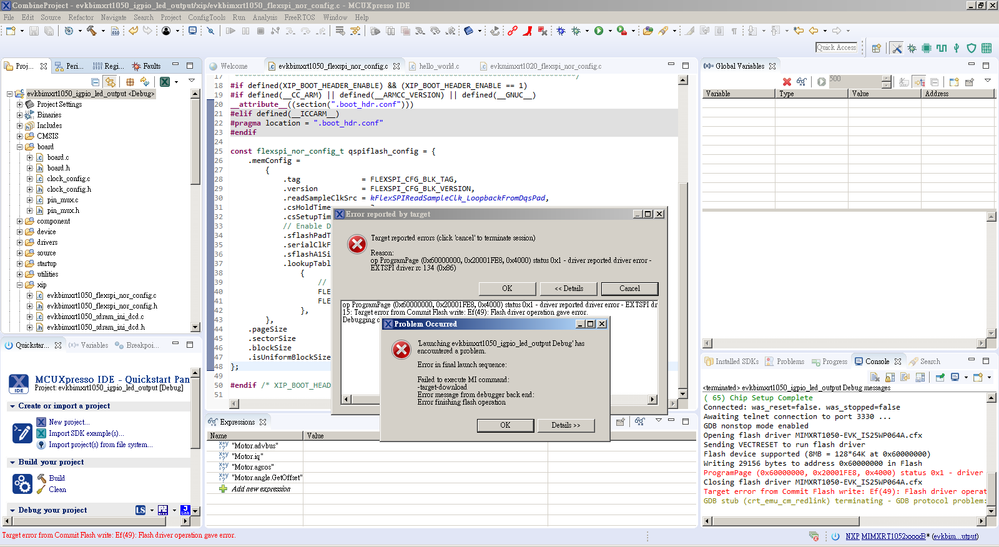Open the Peripherals USB perspective icon
999x547 pixels.
pos(956,48)
